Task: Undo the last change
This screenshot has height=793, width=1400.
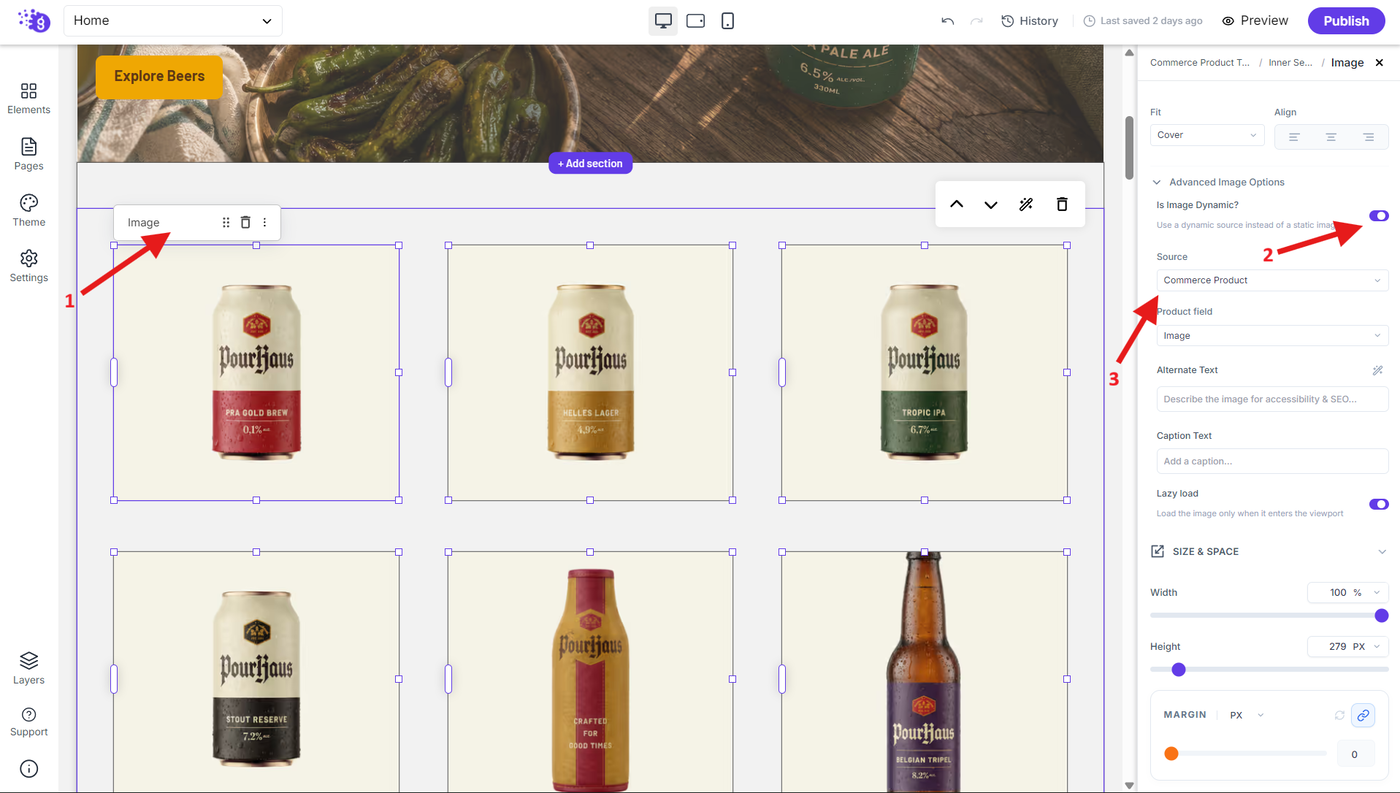Action: point(947,21)
